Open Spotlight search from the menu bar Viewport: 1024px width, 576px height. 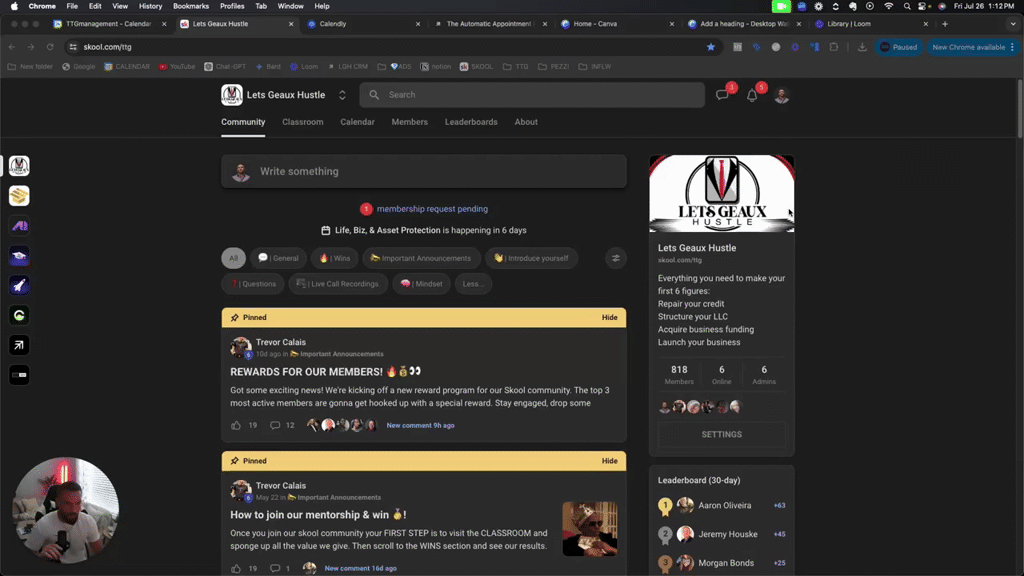tap(905, 5)
